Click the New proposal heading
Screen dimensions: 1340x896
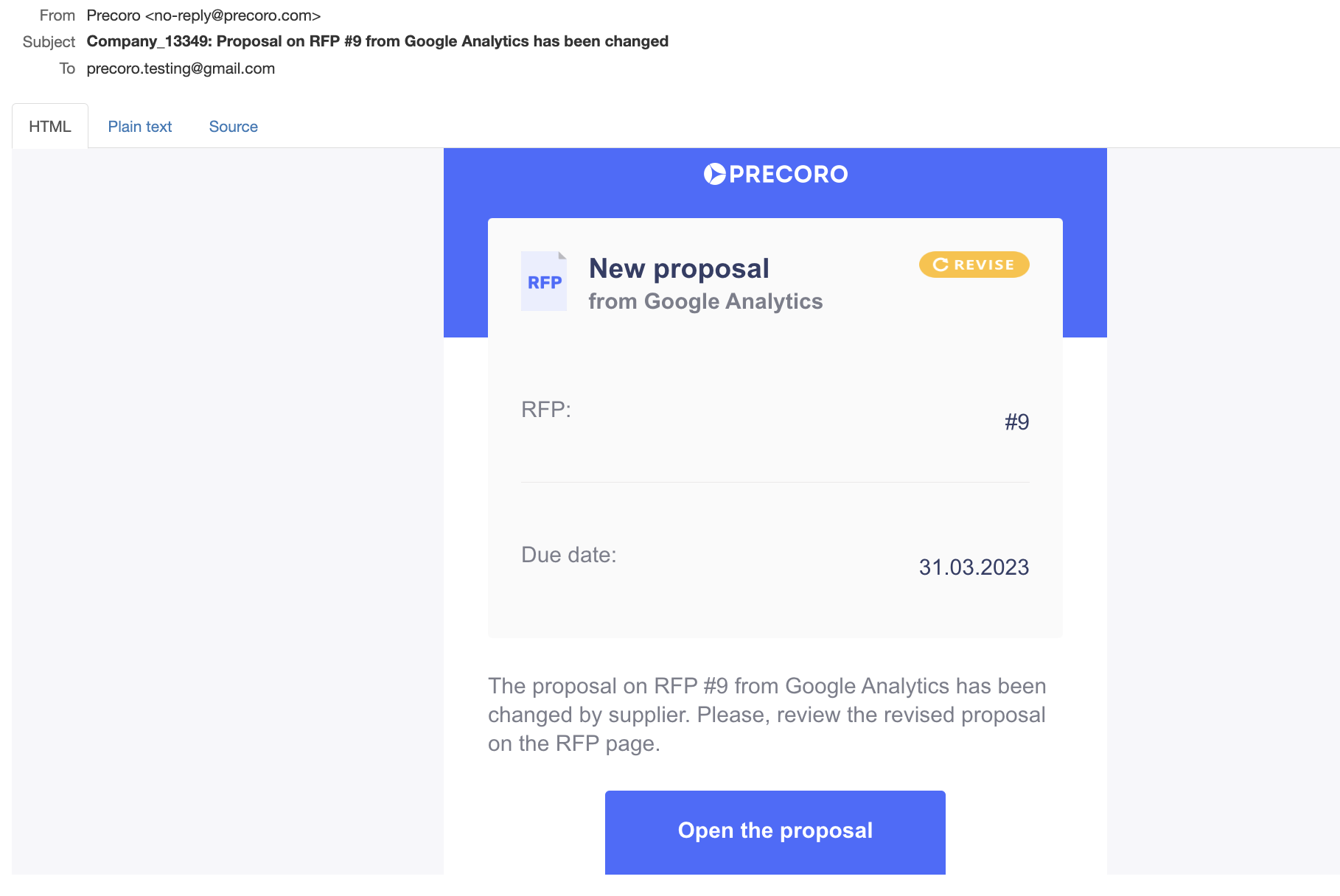click(x=679, y=268)
